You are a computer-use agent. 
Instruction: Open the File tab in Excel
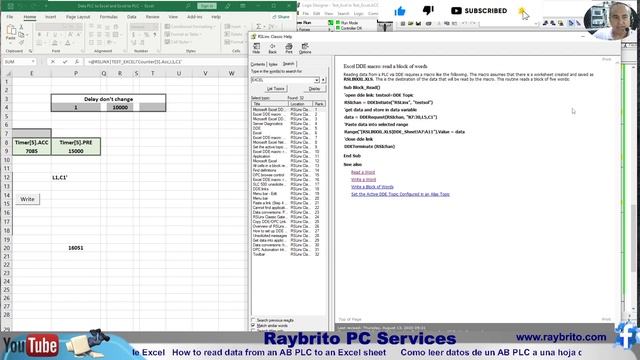[x=10, y=17]
